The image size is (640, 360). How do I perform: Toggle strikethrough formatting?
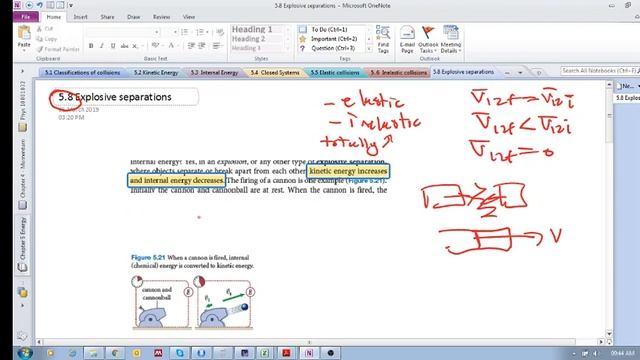coord(124,46)
